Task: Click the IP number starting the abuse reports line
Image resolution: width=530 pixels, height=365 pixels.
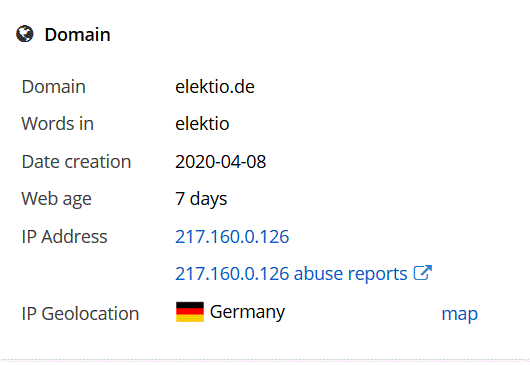Action: tap(232, 273)
